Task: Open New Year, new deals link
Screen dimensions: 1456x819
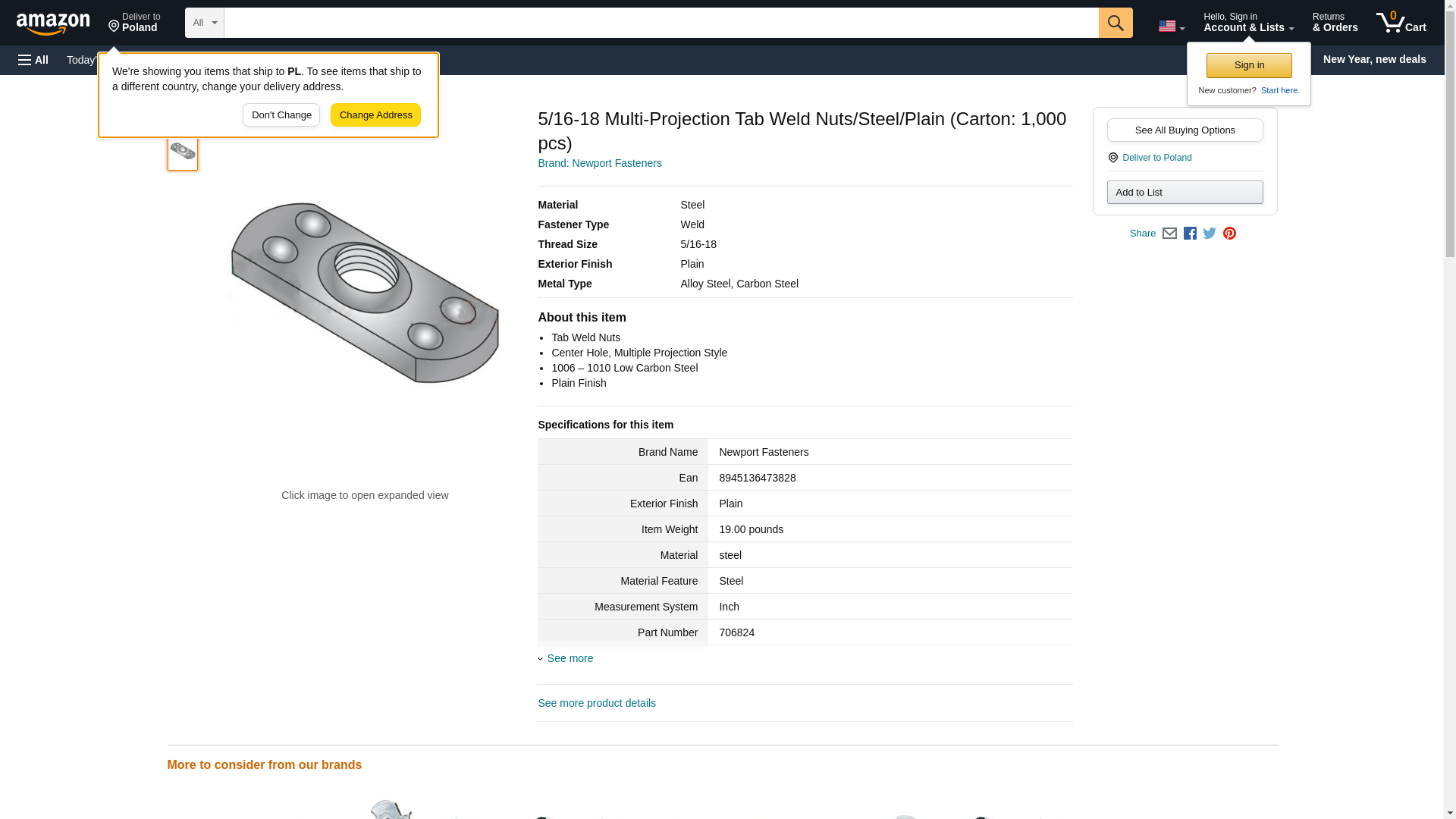Action: point(1374,59)
